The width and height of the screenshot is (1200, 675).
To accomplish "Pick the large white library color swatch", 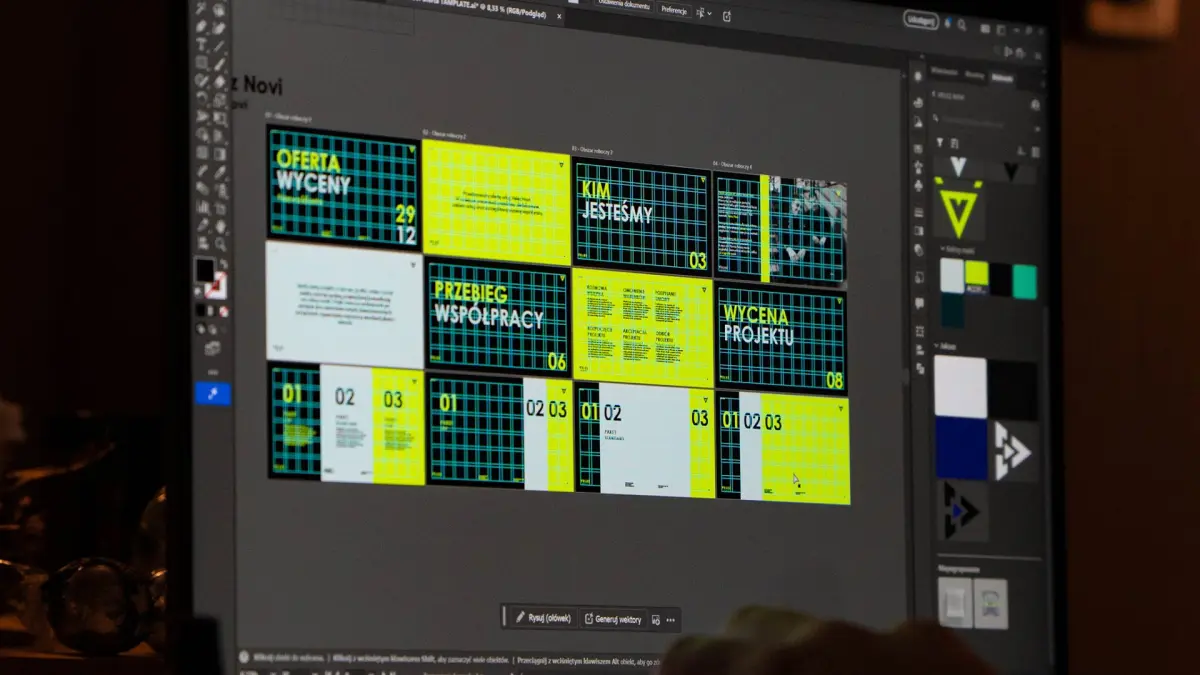I will (961, 386).
